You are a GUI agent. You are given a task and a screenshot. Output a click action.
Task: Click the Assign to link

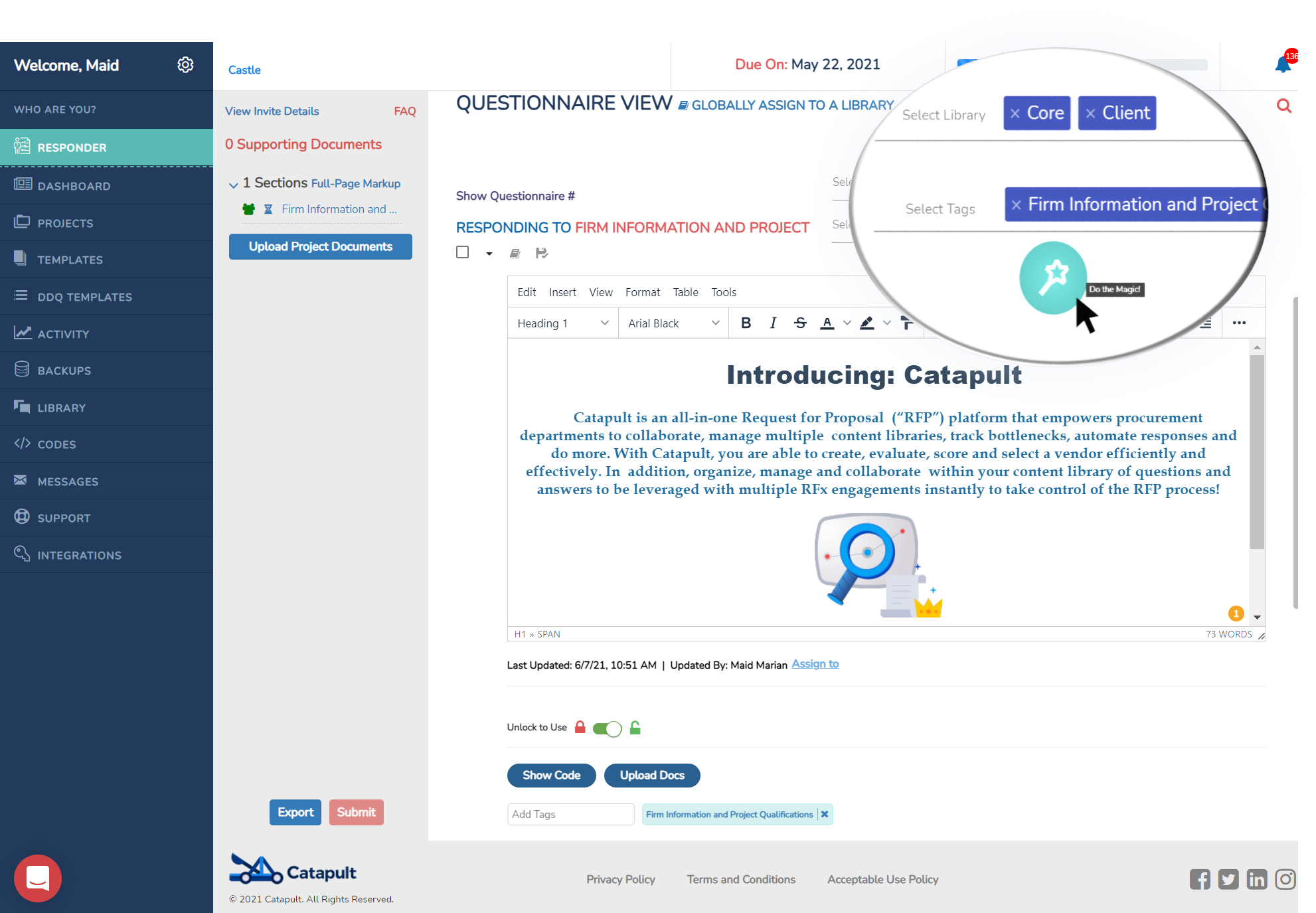click(815, 664)
